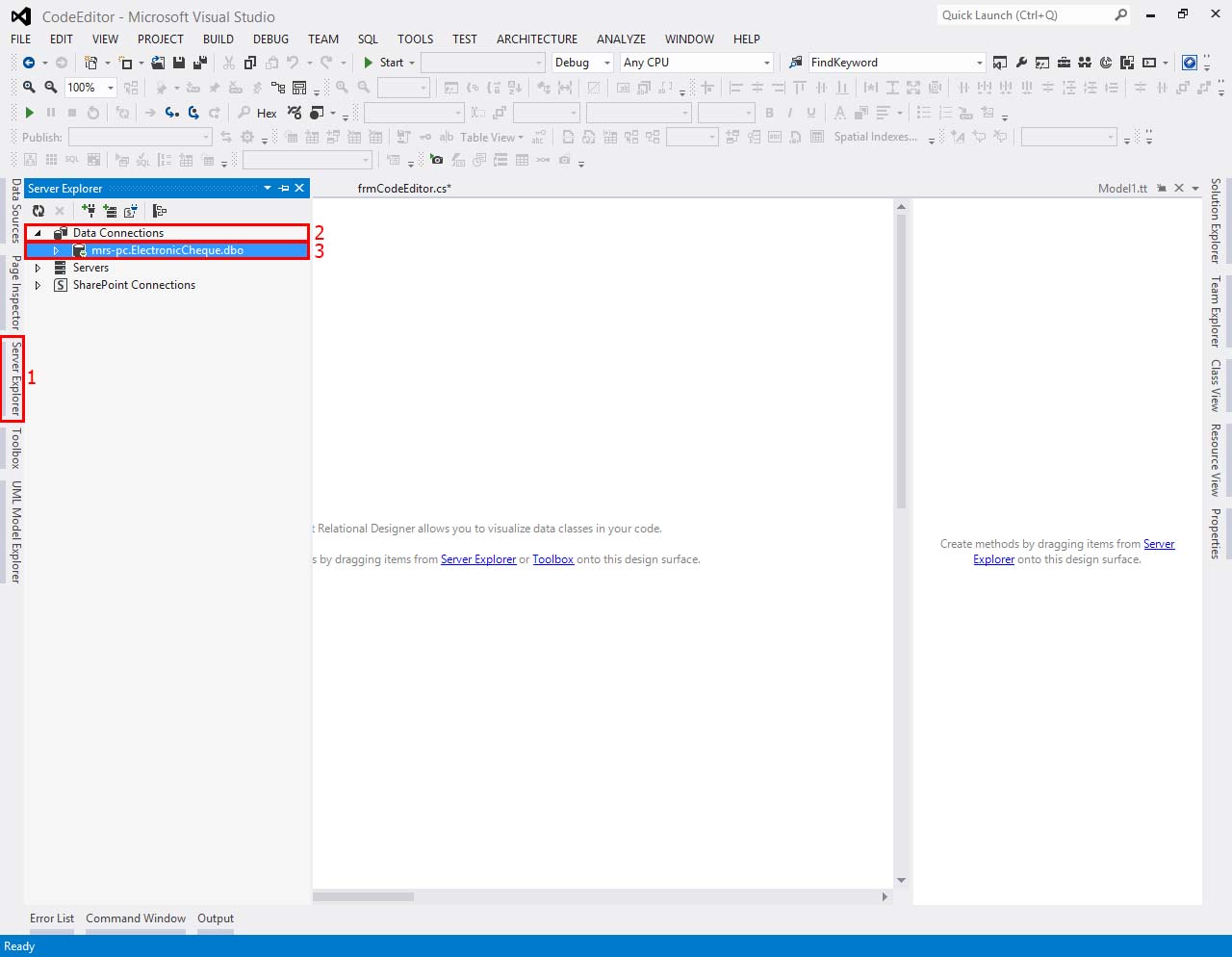
Task: Open the SQL menu
Action: click(368, 39)
